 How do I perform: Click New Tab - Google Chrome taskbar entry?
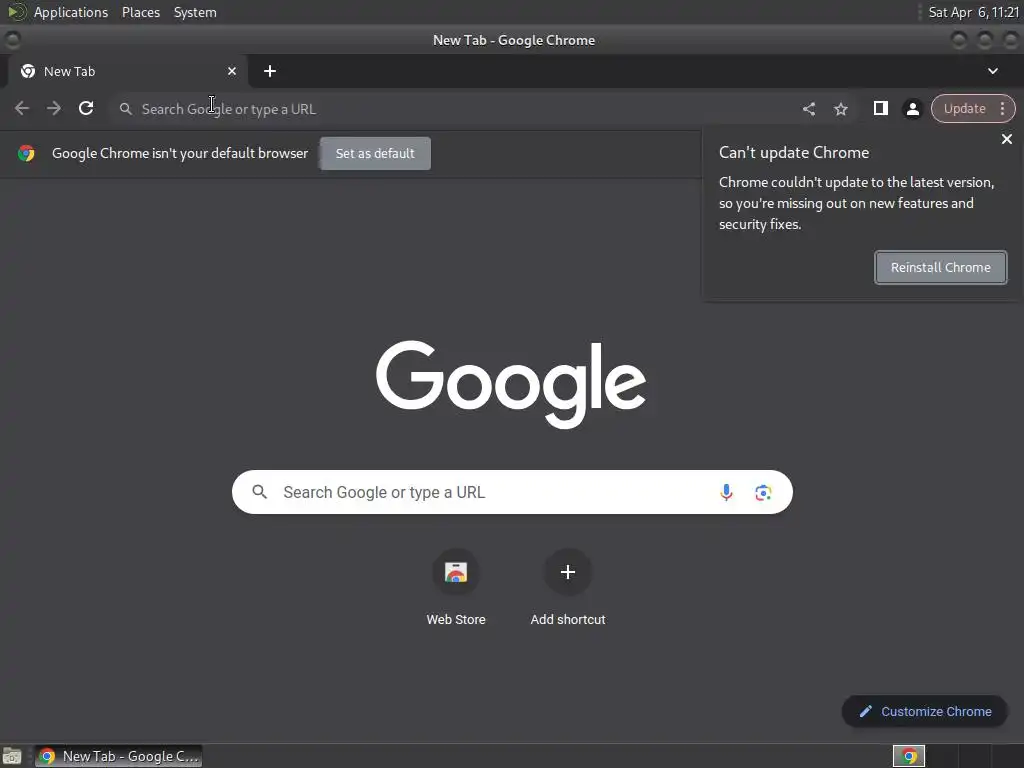click(x=118, y=756)
